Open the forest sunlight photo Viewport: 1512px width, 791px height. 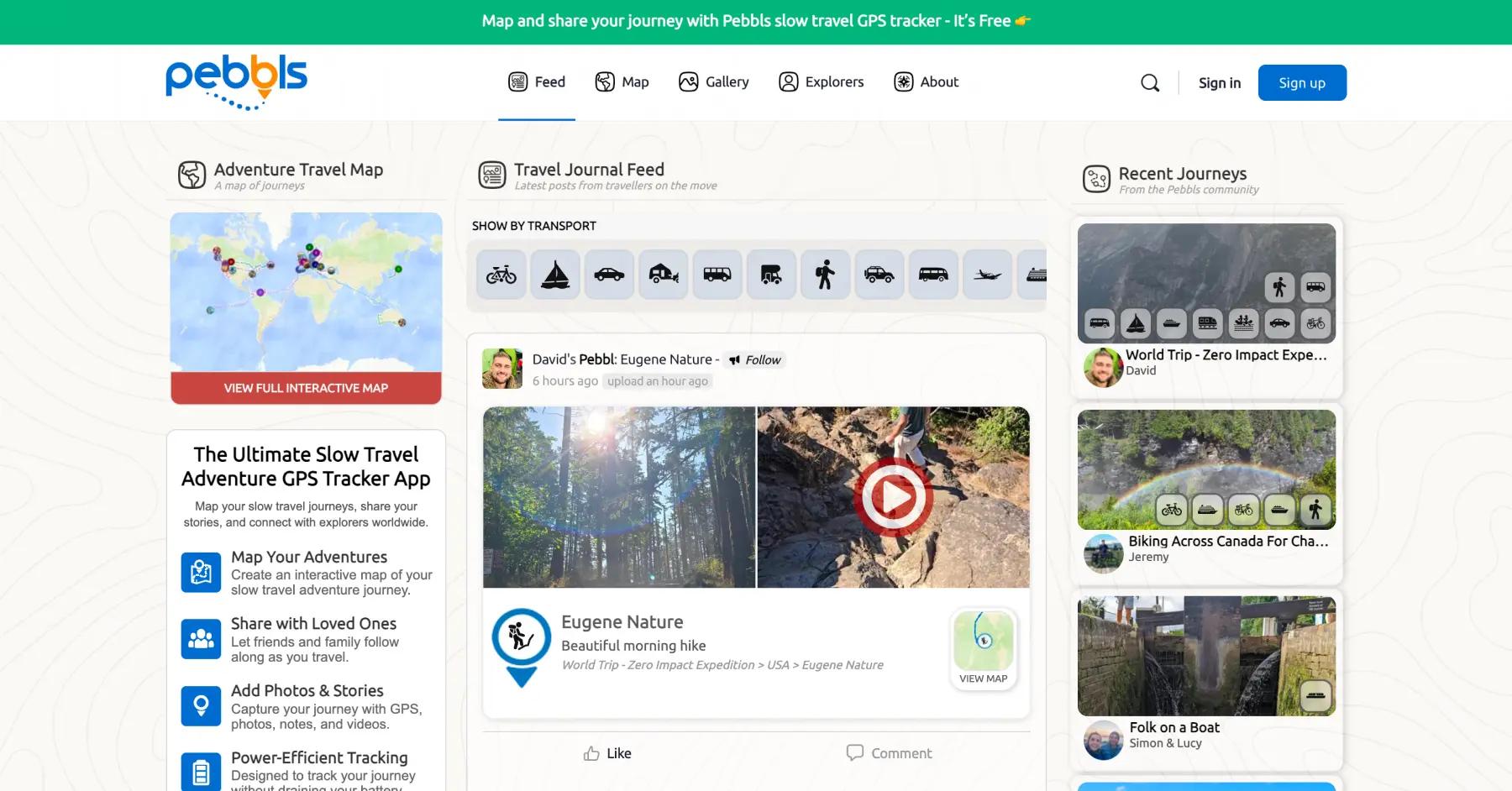[x=619, y=498]
